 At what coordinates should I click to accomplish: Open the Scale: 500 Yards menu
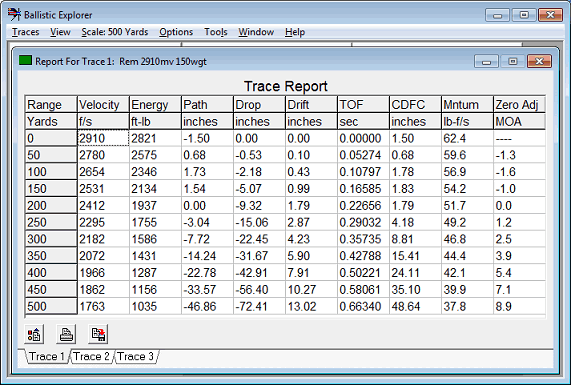115,32
